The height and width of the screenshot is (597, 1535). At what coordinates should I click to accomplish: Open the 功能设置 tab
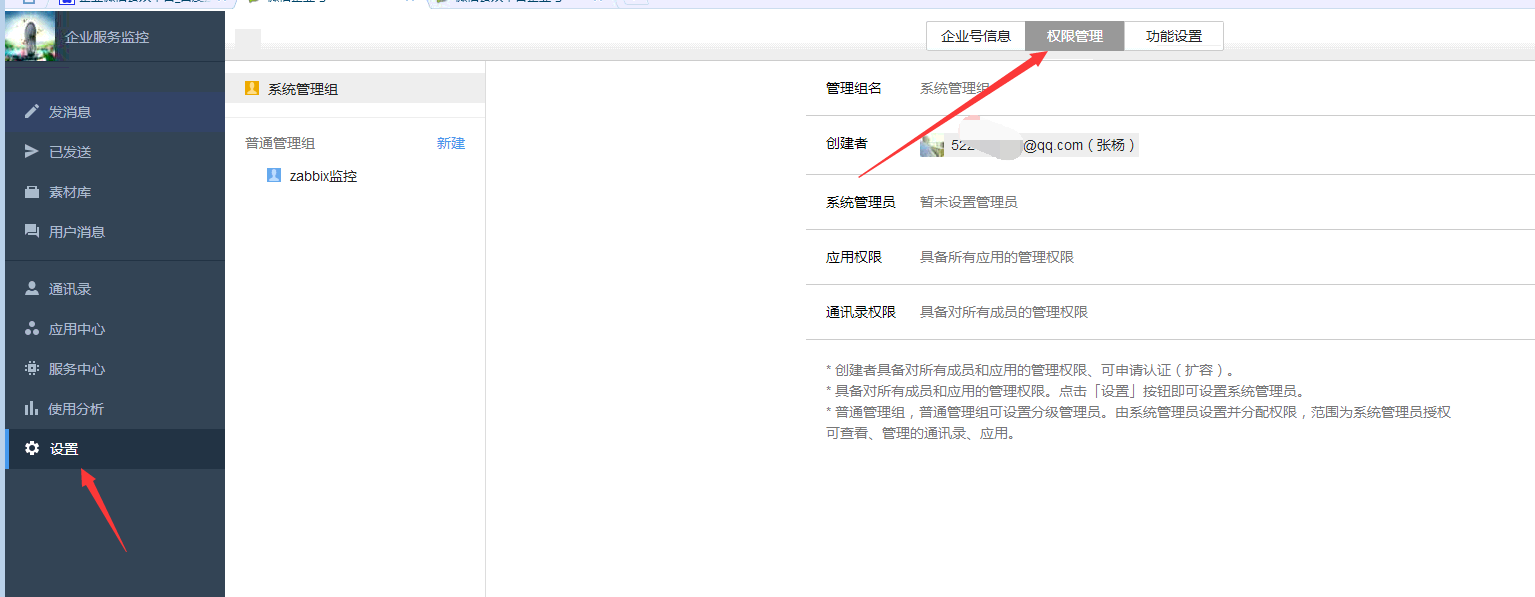(x=1173, y=36)
